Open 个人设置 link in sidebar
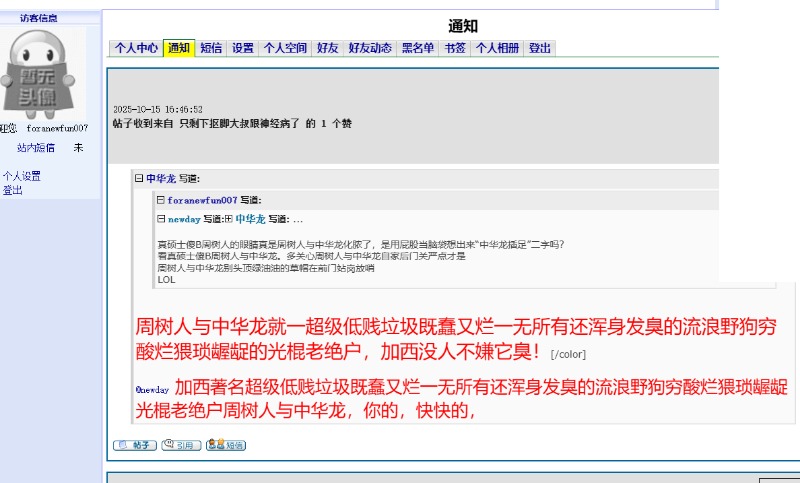 coord(22,176)
